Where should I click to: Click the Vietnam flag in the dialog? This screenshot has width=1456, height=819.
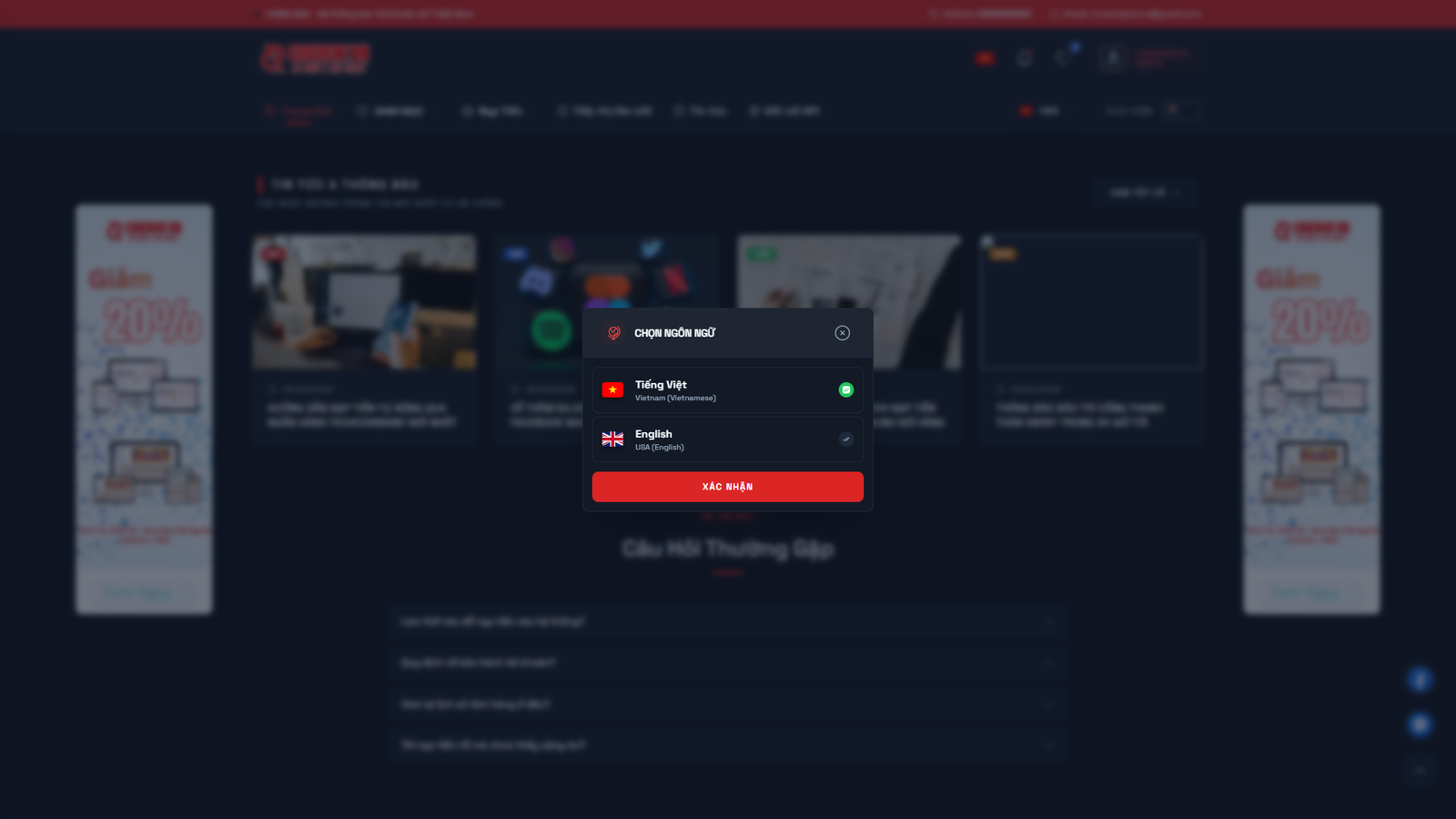tap(612, 389)
